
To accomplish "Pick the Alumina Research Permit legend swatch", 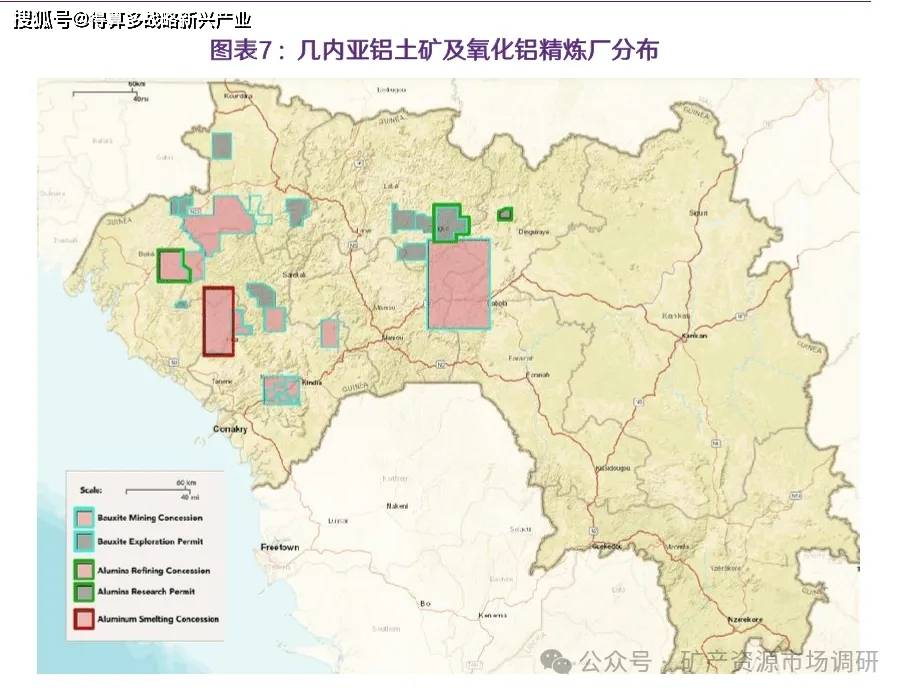I will [x=85, y=592].
